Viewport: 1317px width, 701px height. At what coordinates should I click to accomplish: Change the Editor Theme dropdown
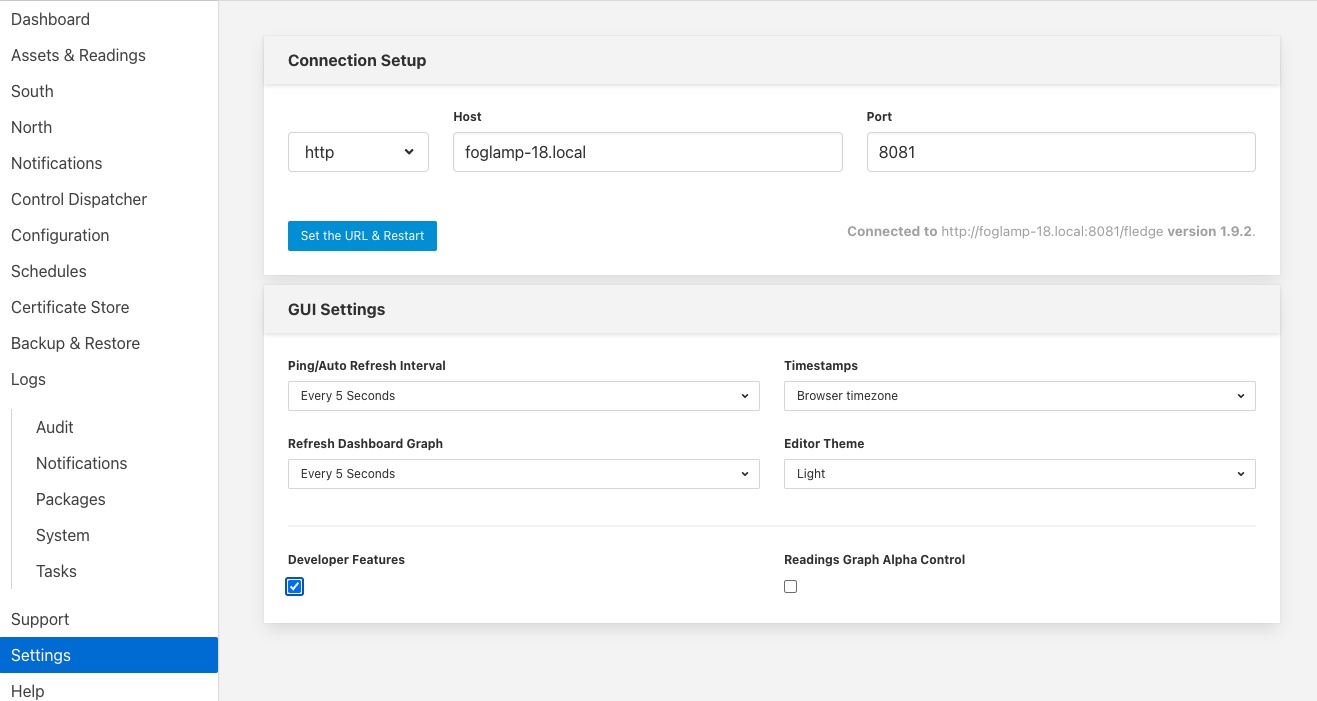tap(1019, 474)
